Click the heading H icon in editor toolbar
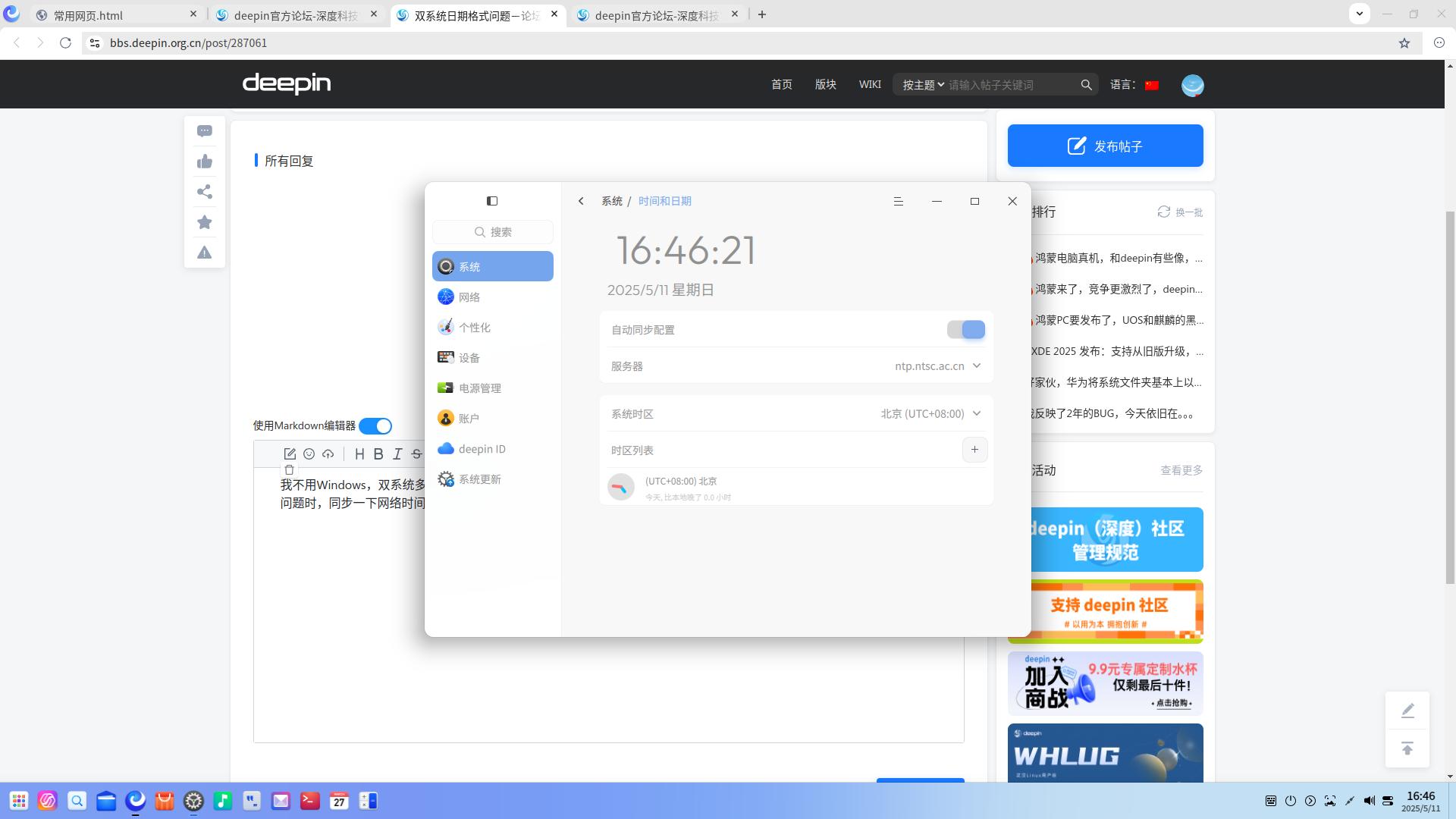This screenshot has width=1456, height=819. coord(359,453)
